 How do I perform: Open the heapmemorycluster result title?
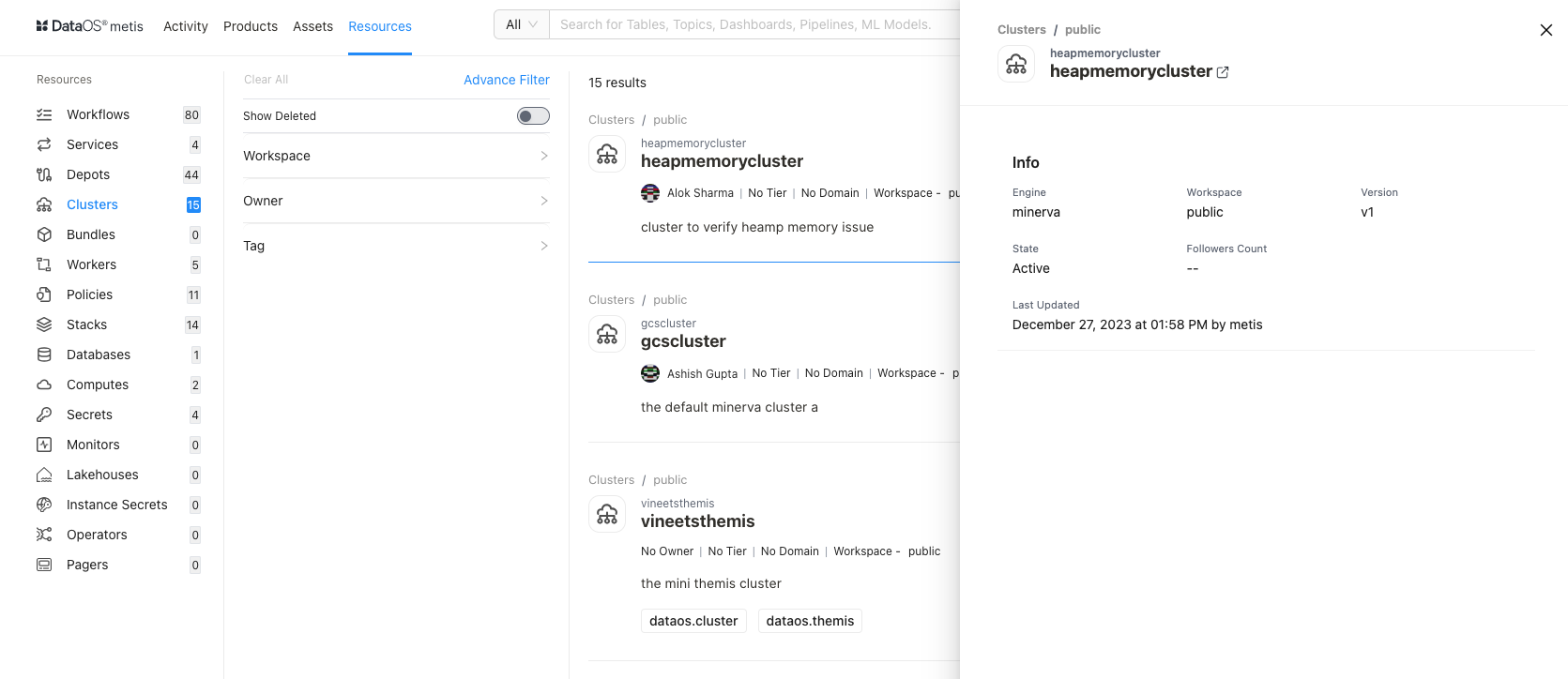point(723,161)
